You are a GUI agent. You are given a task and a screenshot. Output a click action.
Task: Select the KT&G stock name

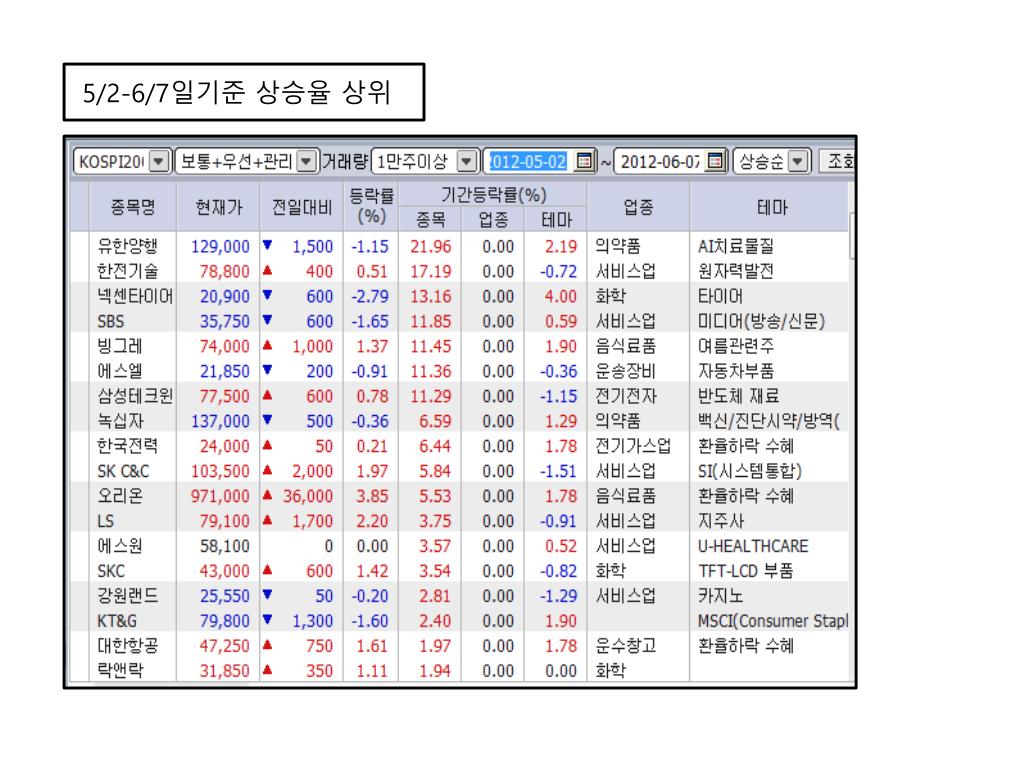[x=117, y=621]
